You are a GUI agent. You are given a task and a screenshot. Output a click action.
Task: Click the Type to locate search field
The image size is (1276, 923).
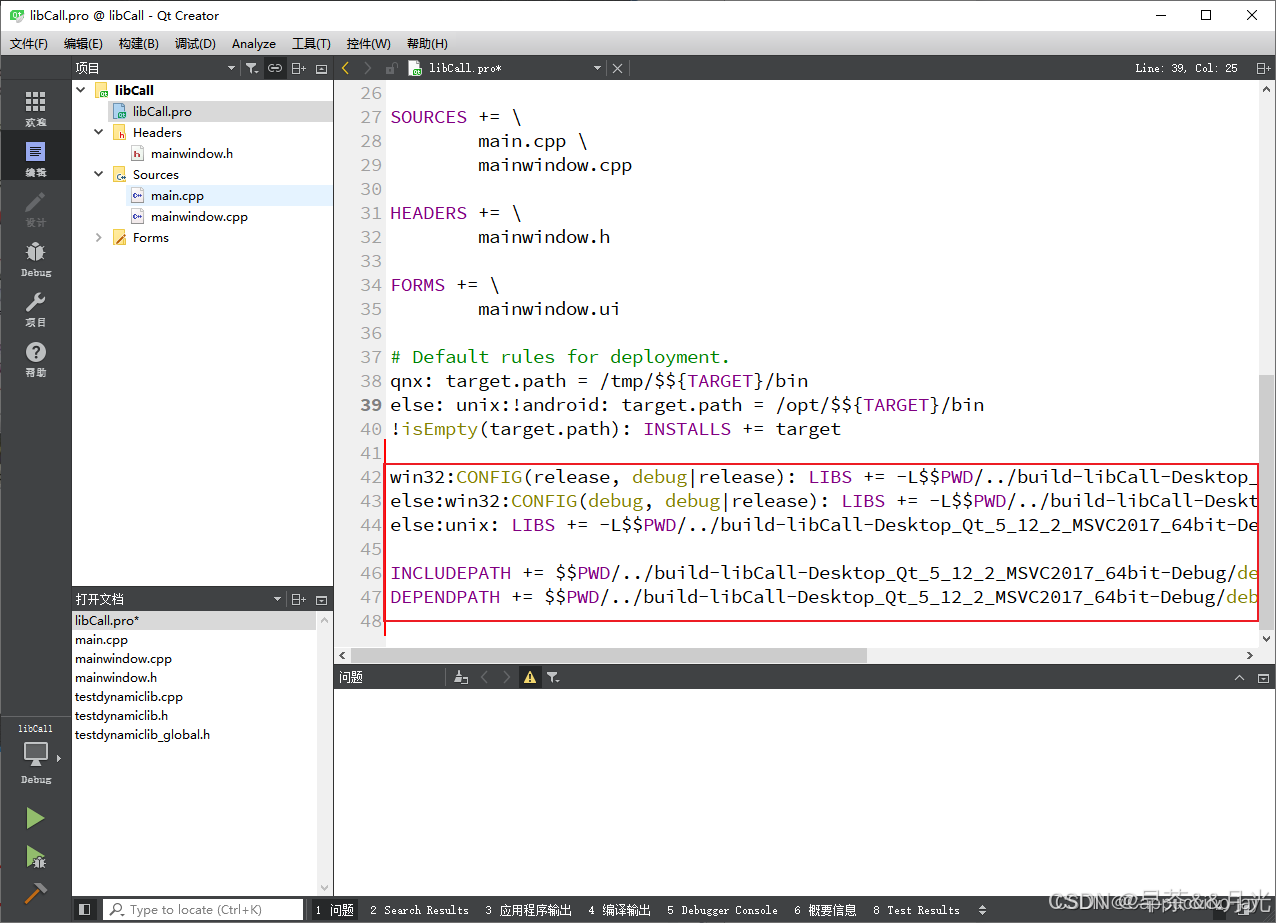coord(203,909)
